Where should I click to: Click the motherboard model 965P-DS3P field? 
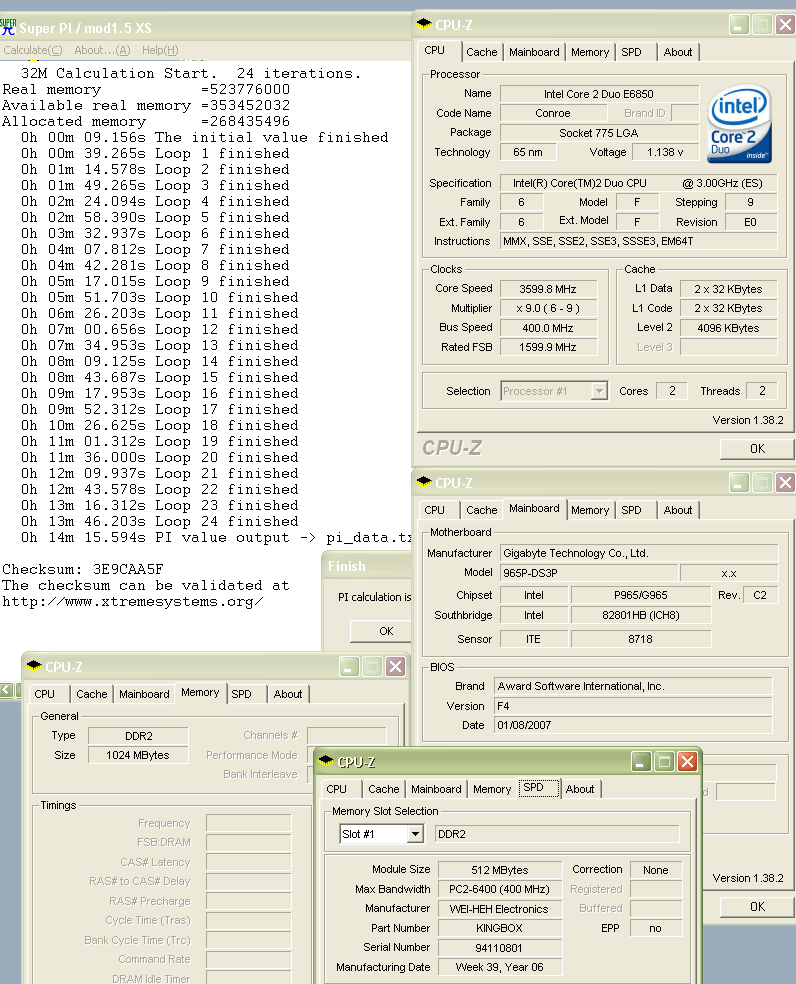point(589,573)
